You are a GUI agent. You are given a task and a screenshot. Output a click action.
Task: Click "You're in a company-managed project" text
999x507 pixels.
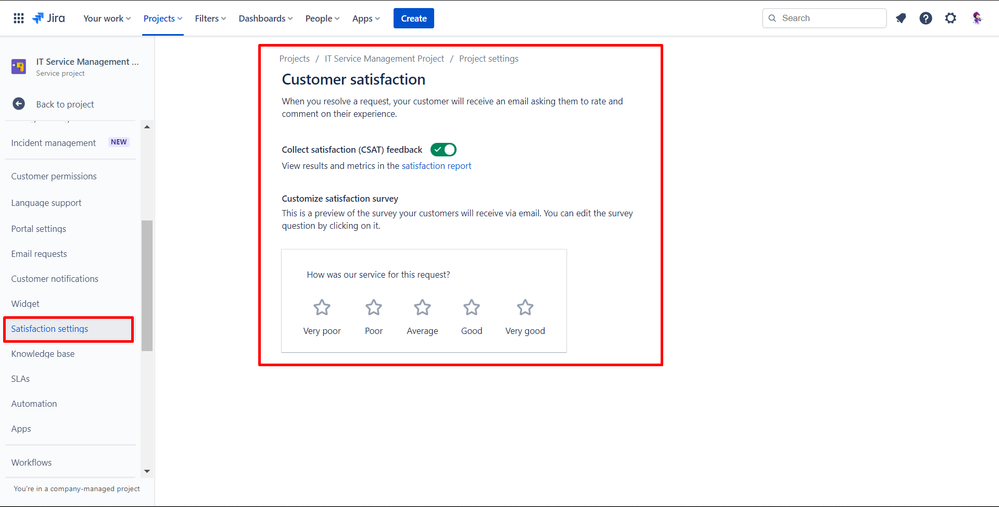(76, 489)
